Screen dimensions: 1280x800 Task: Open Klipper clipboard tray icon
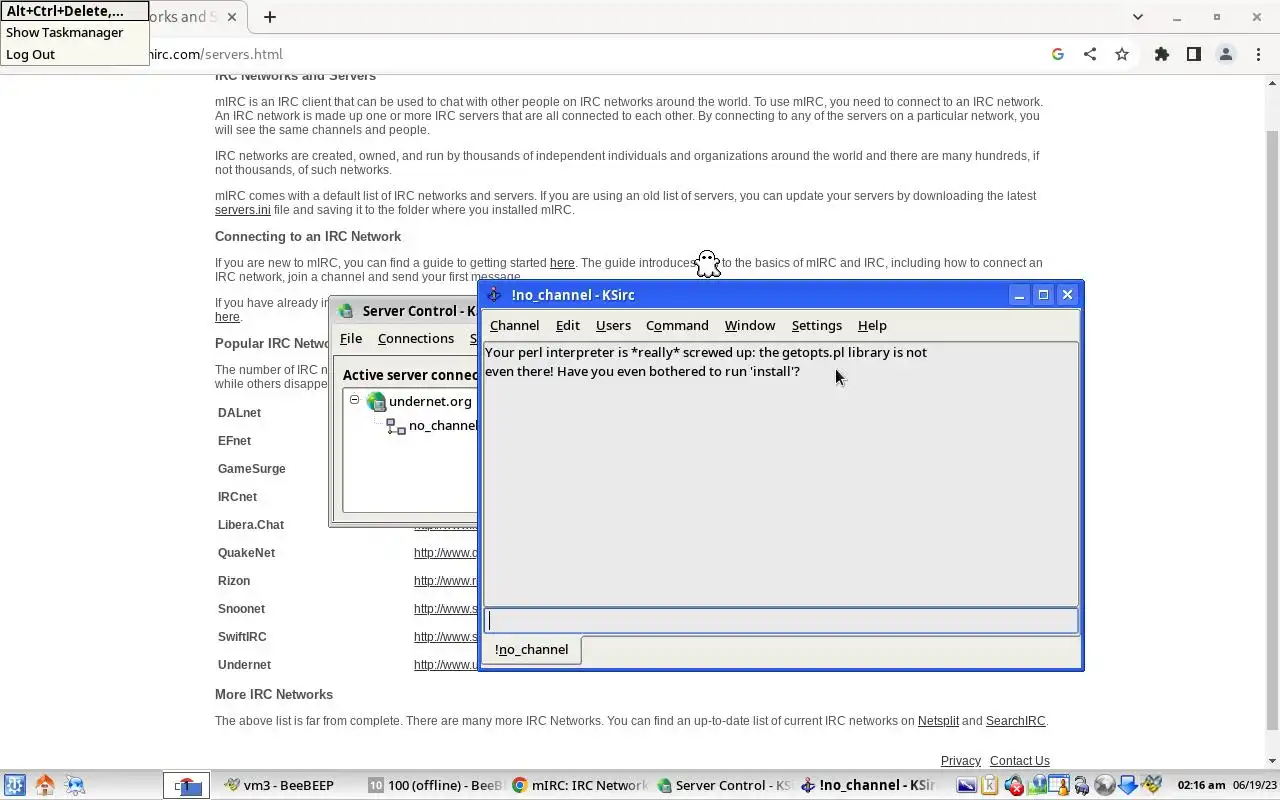pyautogui.click(x=990, y=786)
